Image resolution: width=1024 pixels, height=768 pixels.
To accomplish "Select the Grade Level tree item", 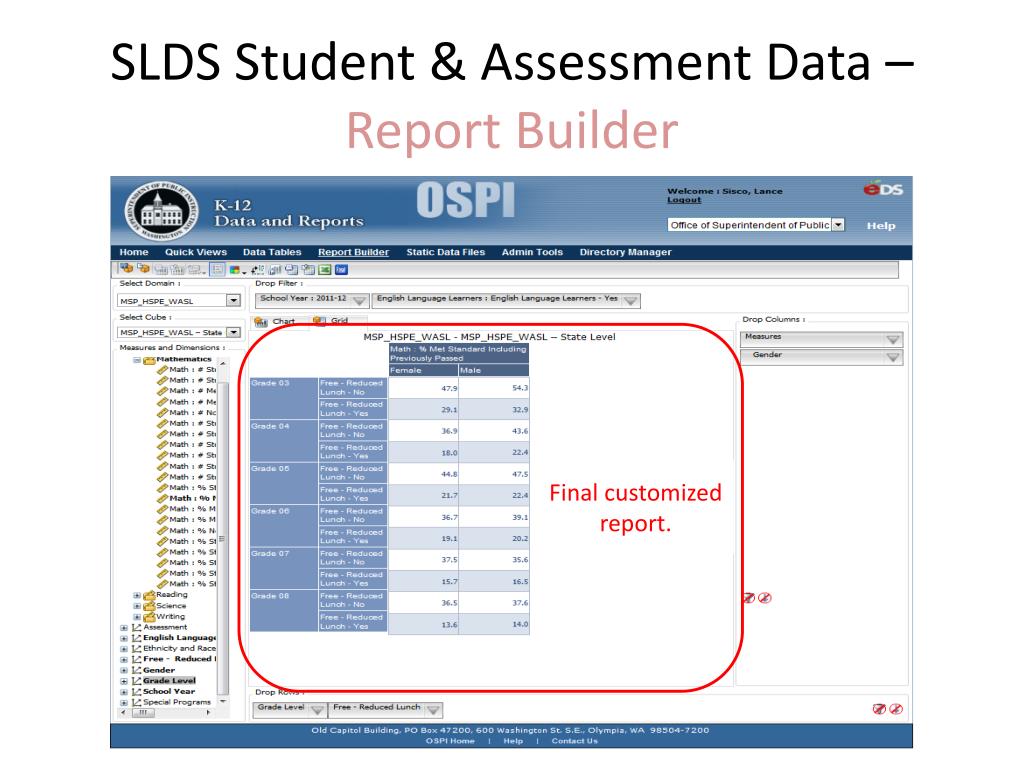I will pos(169,680).
